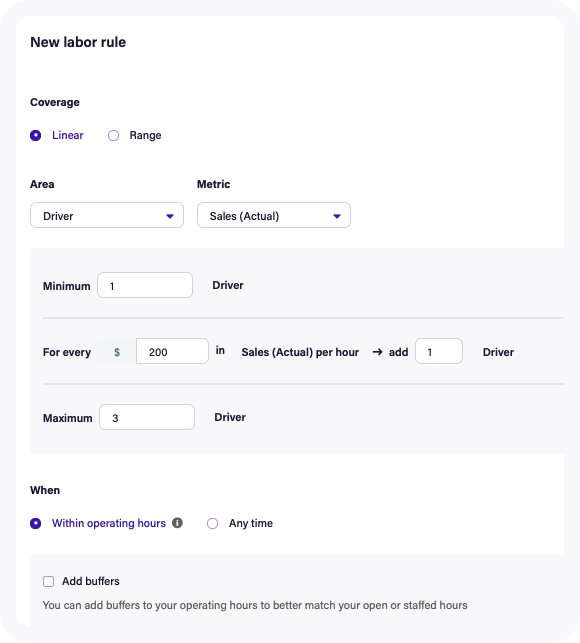This screenshot has height=643, width=580.
Task: Click the info icon beside Within operating hours
Action: click(177, 523)
